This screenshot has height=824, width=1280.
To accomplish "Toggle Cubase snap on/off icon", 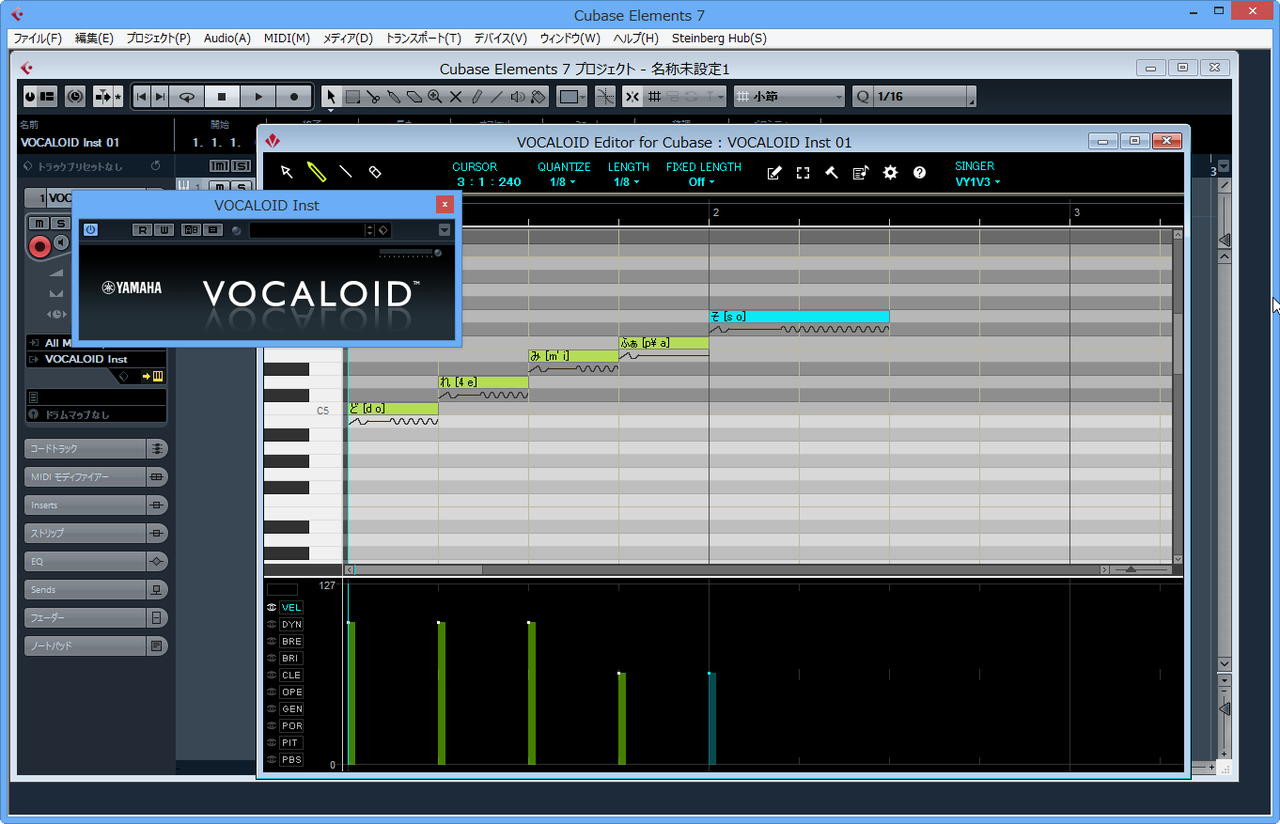I will [632, 97].
